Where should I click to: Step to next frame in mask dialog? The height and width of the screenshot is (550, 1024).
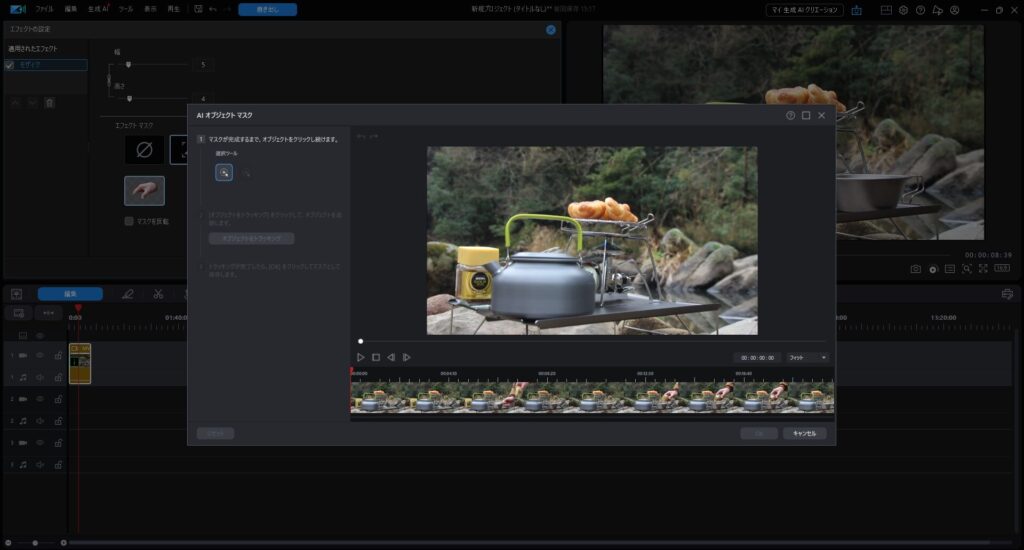point(406,357)
